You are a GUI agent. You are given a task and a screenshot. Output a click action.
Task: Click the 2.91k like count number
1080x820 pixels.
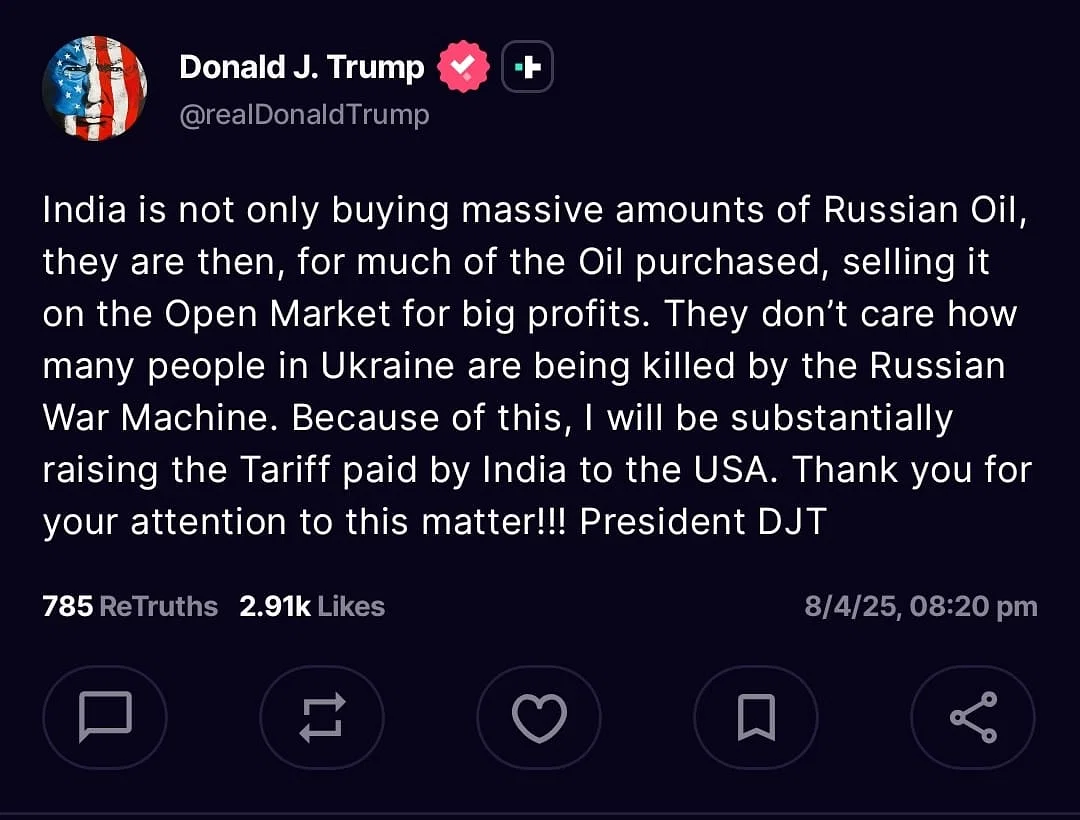coord(274,606)
